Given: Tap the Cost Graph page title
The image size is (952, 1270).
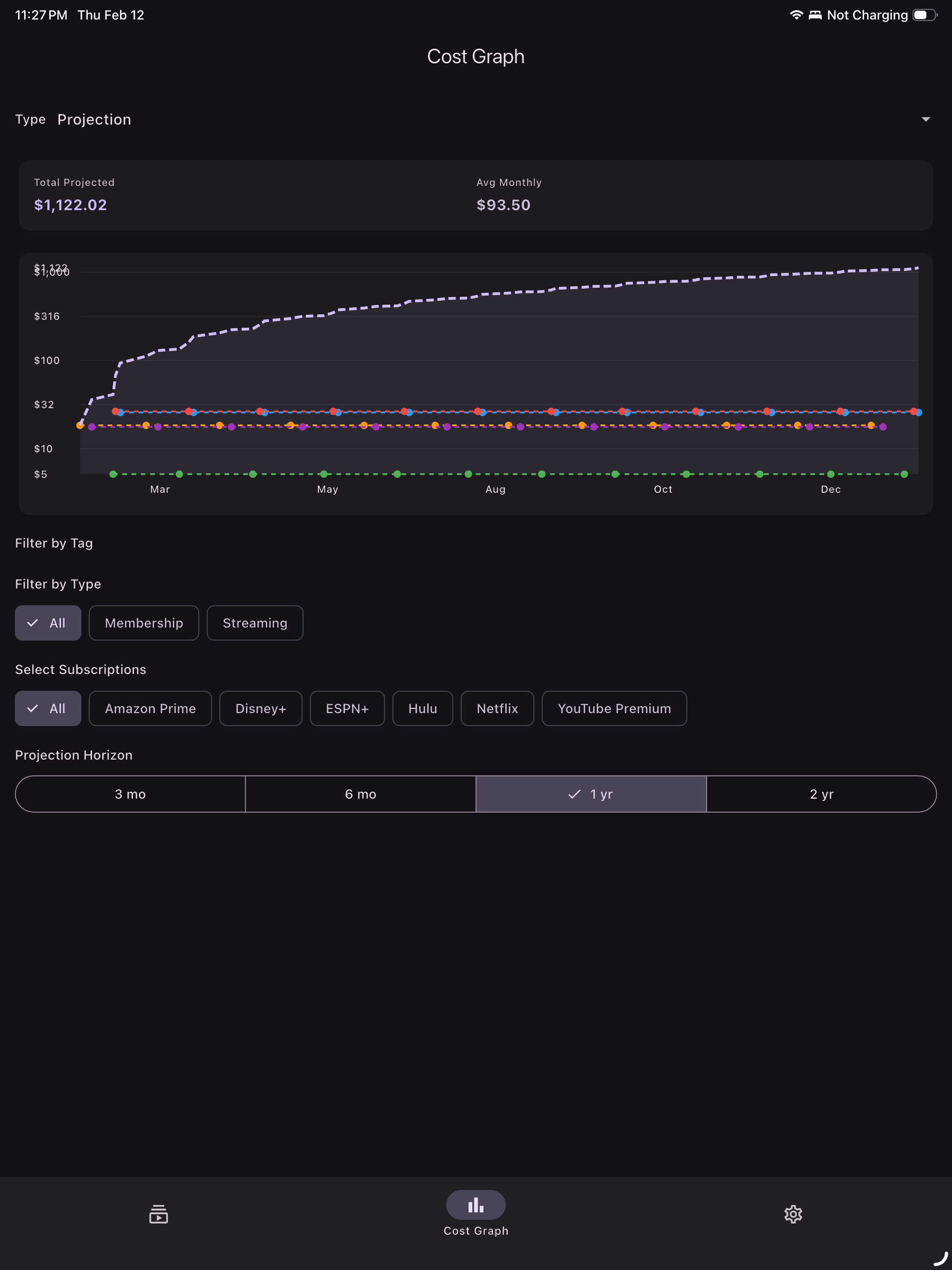Looking at the screenshot, I should click(476, 56).
